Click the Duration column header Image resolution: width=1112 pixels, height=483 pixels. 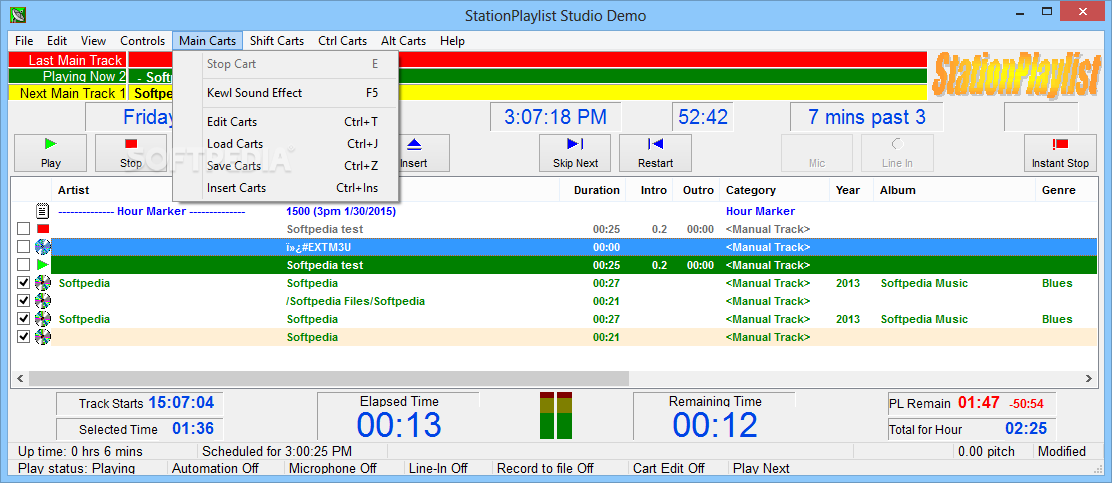(x=594, y=190)
